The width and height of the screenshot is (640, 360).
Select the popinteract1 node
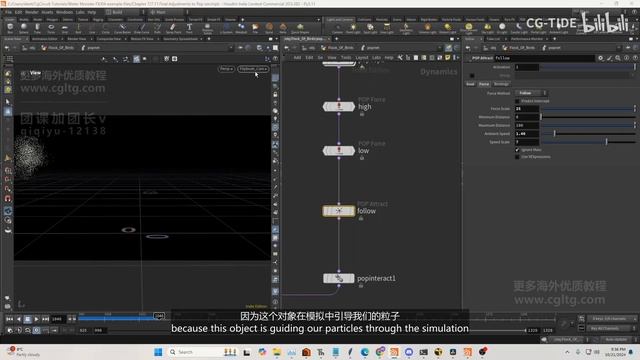339,278
